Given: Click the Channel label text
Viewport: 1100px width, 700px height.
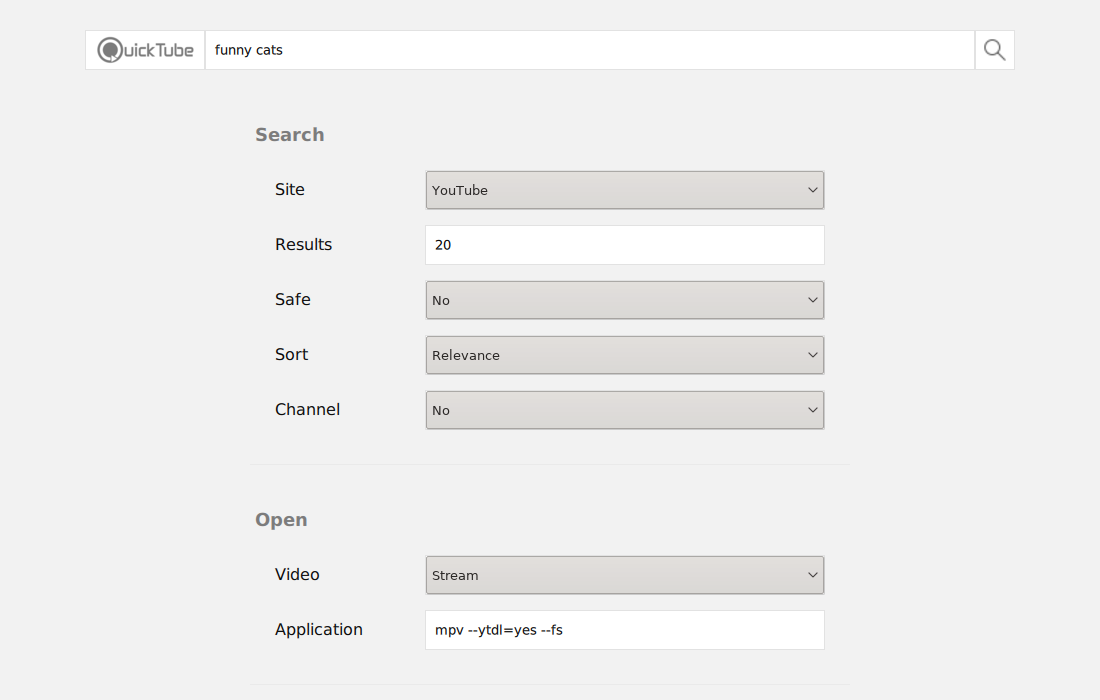Looking at the screenshot, I should pos(307,410).
